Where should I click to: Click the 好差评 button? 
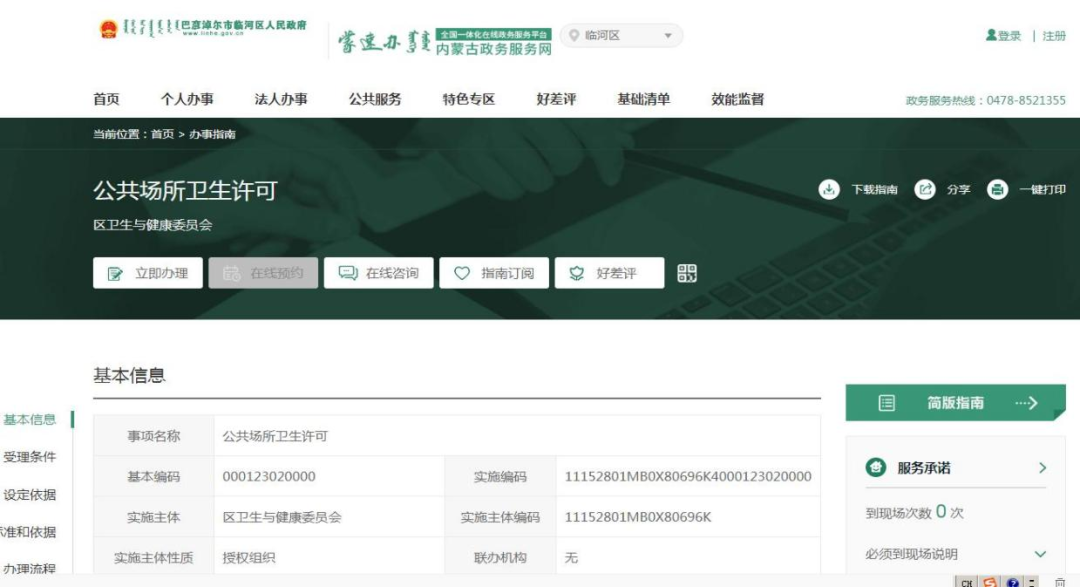(610, 273)
